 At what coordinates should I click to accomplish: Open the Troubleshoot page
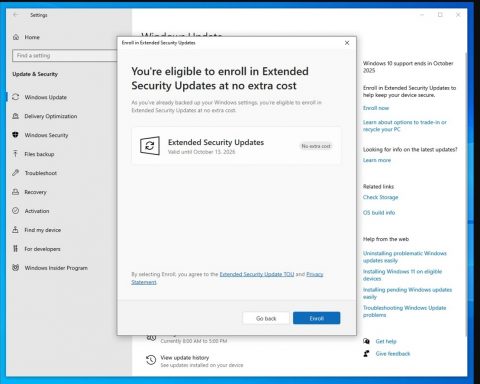pyautogui.click(x=41, y=173)
